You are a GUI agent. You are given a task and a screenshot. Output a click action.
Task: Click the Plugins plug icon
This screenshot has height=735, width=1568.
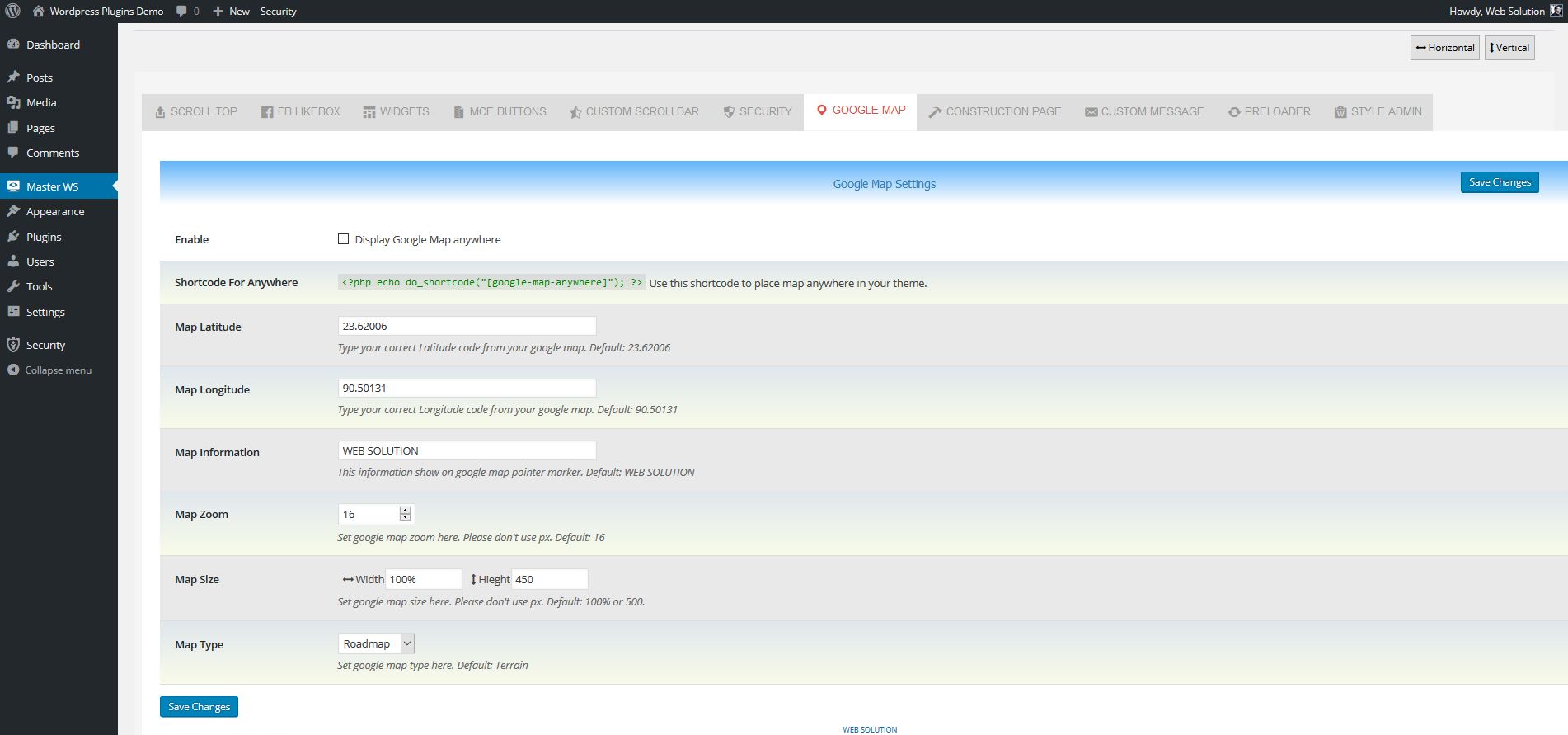point(13,237)
